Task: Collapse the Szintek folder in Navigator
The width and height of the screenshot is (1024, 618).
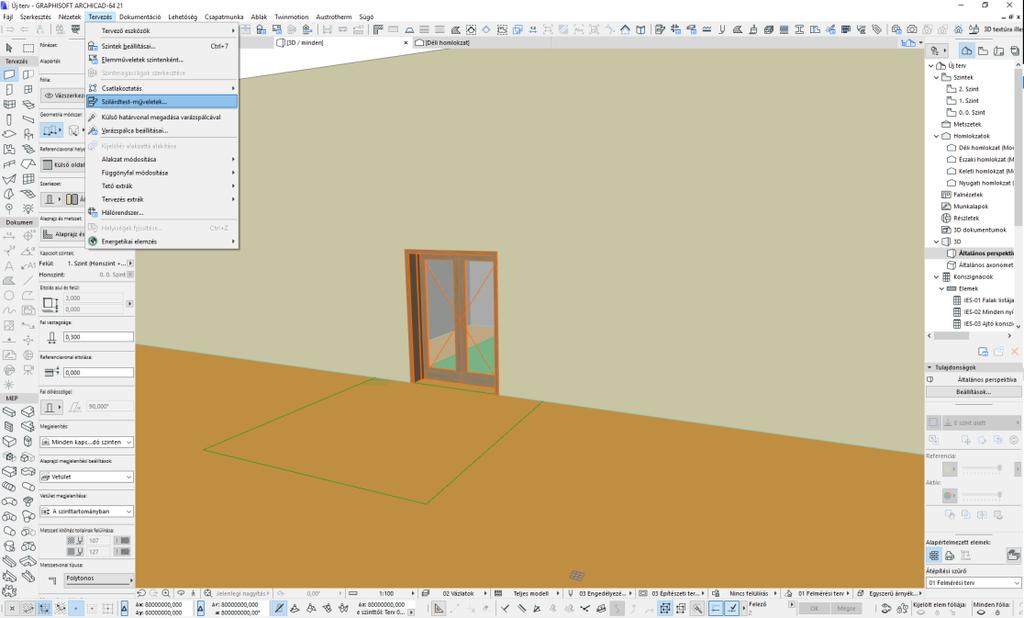Action: pyautogui.click(x=936, y=77)
